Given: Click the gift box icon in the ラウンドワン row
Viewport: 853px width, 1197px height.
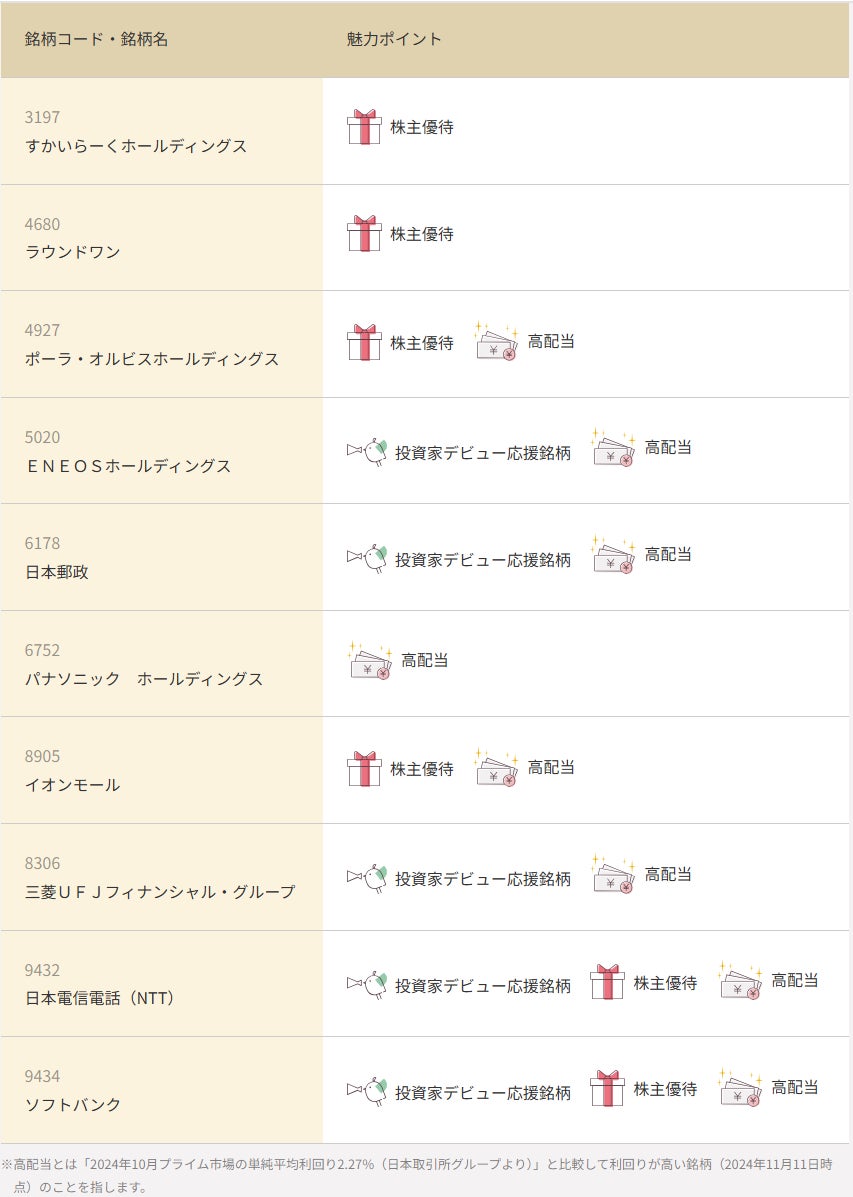Looking at the screenshot, I should pyautogui.click(x=364, y=234).
